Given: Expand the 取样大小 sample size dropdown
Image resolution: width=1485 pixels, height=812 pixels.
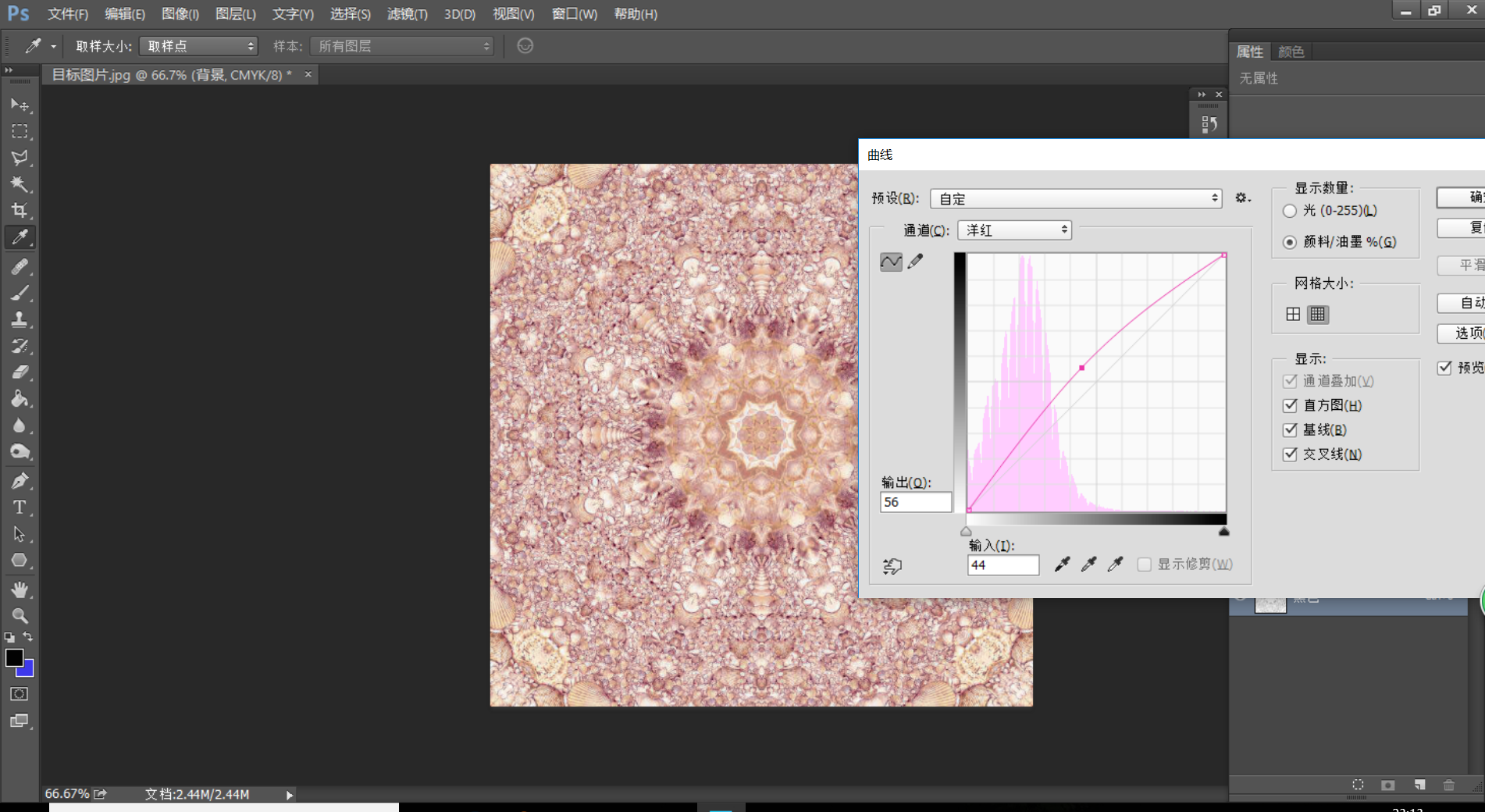Looking at the screenshot, I should pos(199,46).
